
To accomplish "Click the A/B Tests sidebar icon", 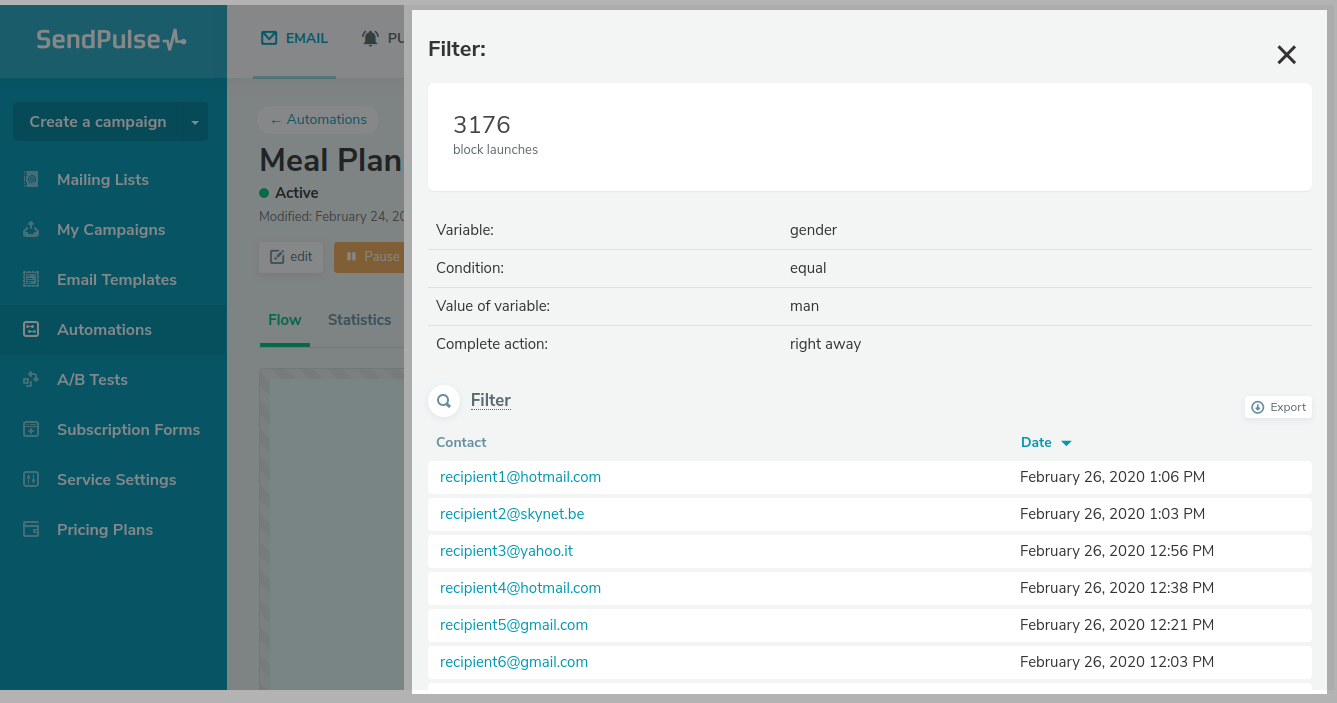I will 31,380.
